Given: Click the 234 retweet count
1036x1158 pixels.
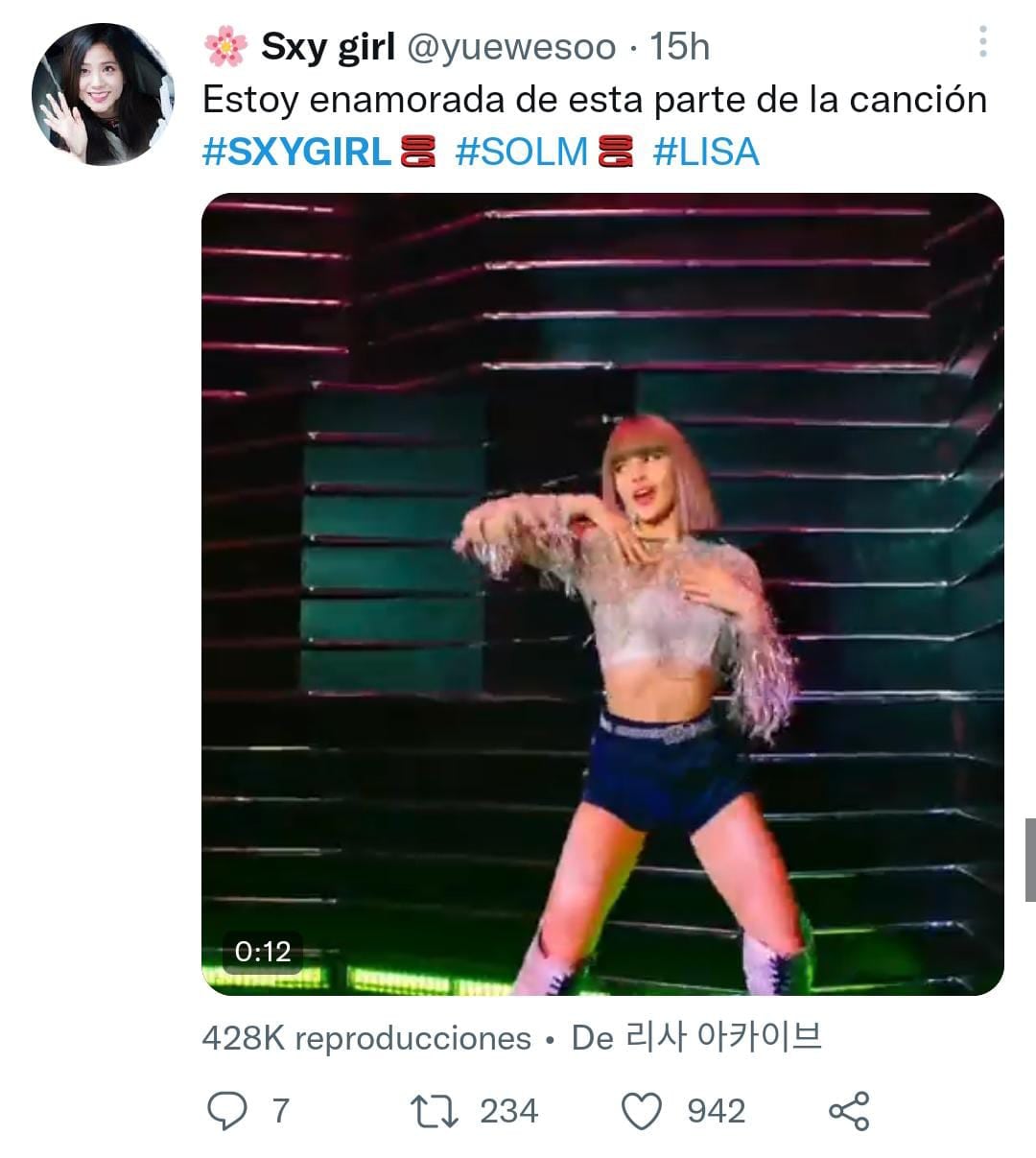Looking at the screenshot, I should (508, 1111).
